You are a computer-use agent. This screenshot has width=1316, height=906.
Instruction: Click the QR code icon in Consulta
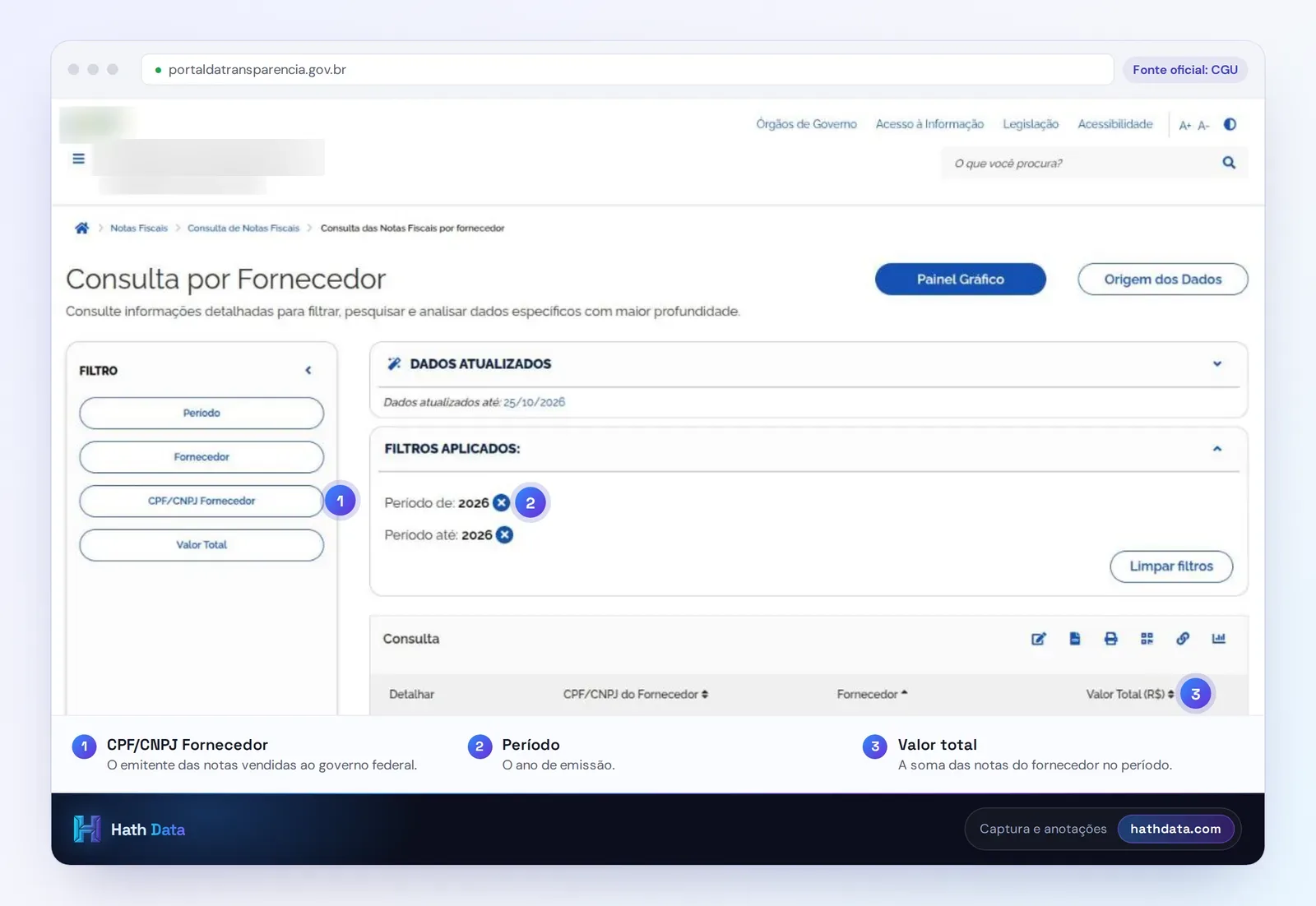pyautogui.click(x=1147, y=639)
